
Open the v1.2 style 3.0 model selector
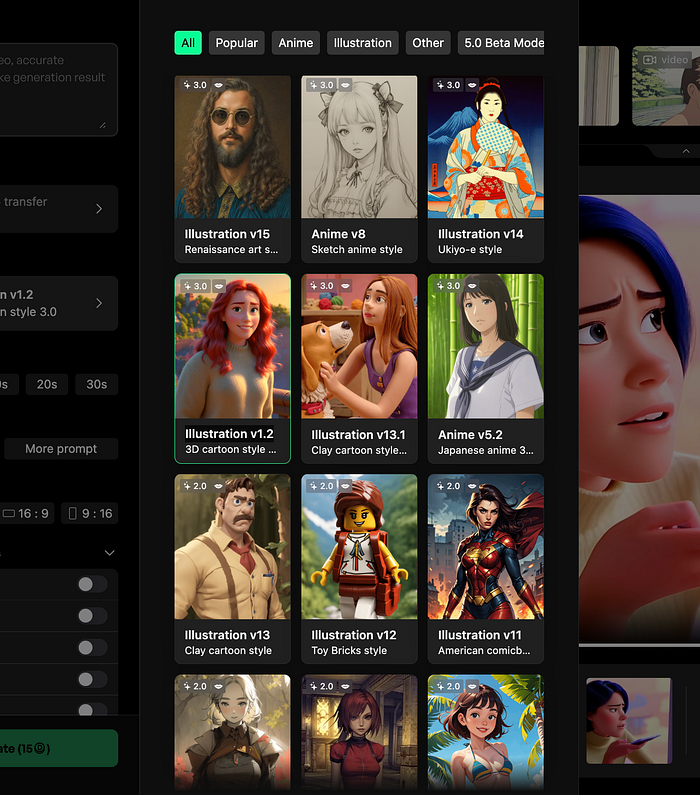[59, 303]
